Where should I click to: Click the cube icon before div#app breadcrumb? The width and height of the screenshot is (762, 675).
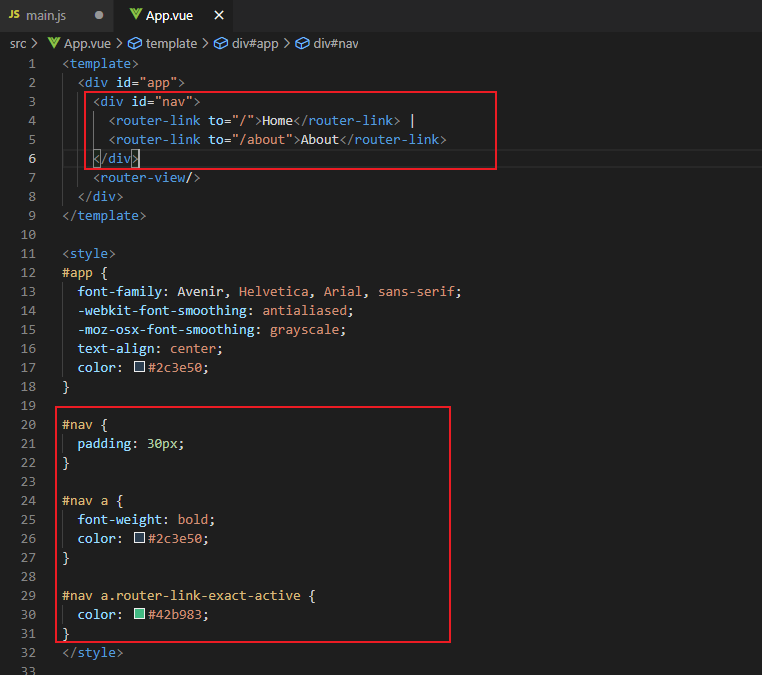click(x=221, y=44)
